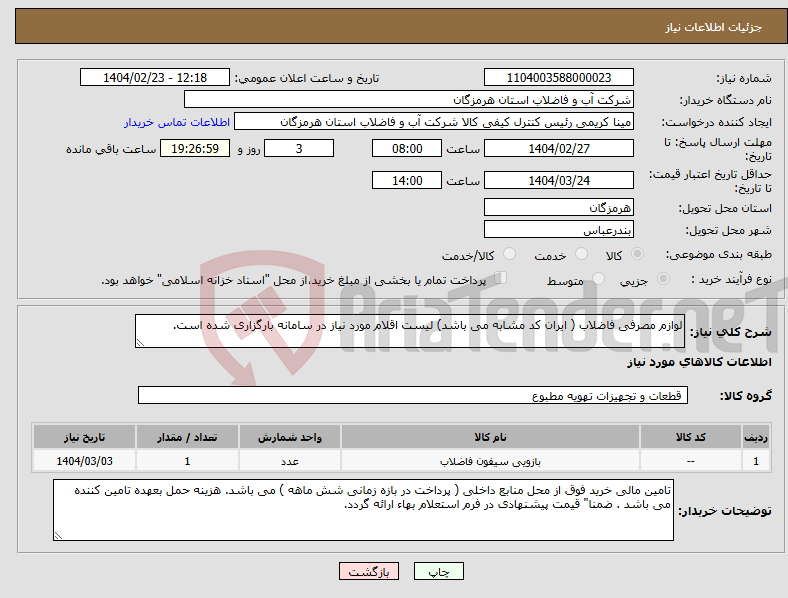Viewport: 788px width, 598px height.
Task: Click the goods group field قطعات و تجهیزات تهویه
Action: pyautogui.click(x=413, y=395)
